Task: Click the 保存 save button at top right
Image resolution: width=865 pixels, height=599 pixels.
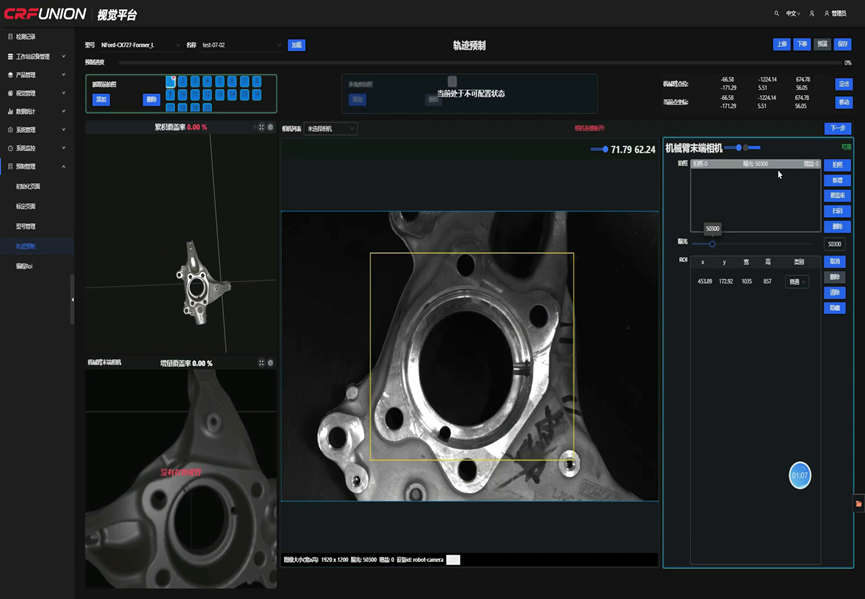Action: (842, 44)
